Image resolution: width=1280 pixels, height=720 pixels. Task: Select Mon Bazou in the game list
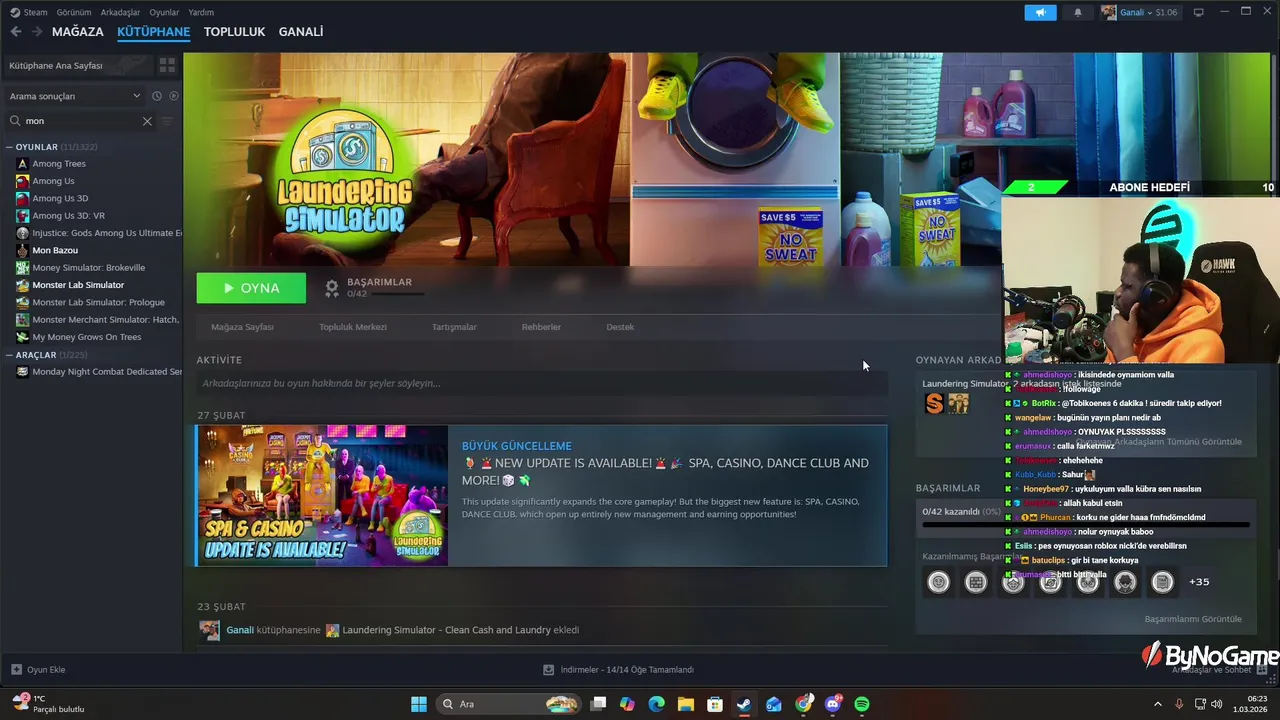55,250
